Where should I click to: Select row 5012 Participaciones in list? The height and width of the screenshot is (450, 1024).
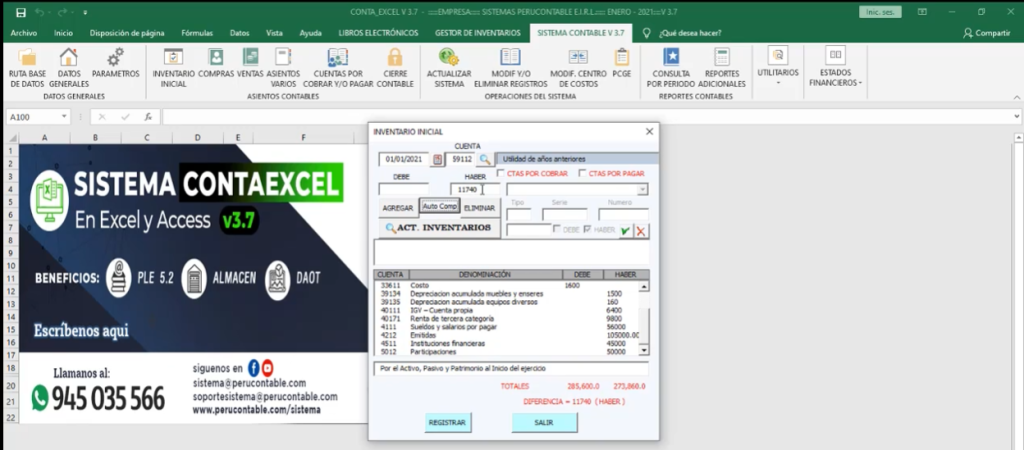[x=507, y=351]
